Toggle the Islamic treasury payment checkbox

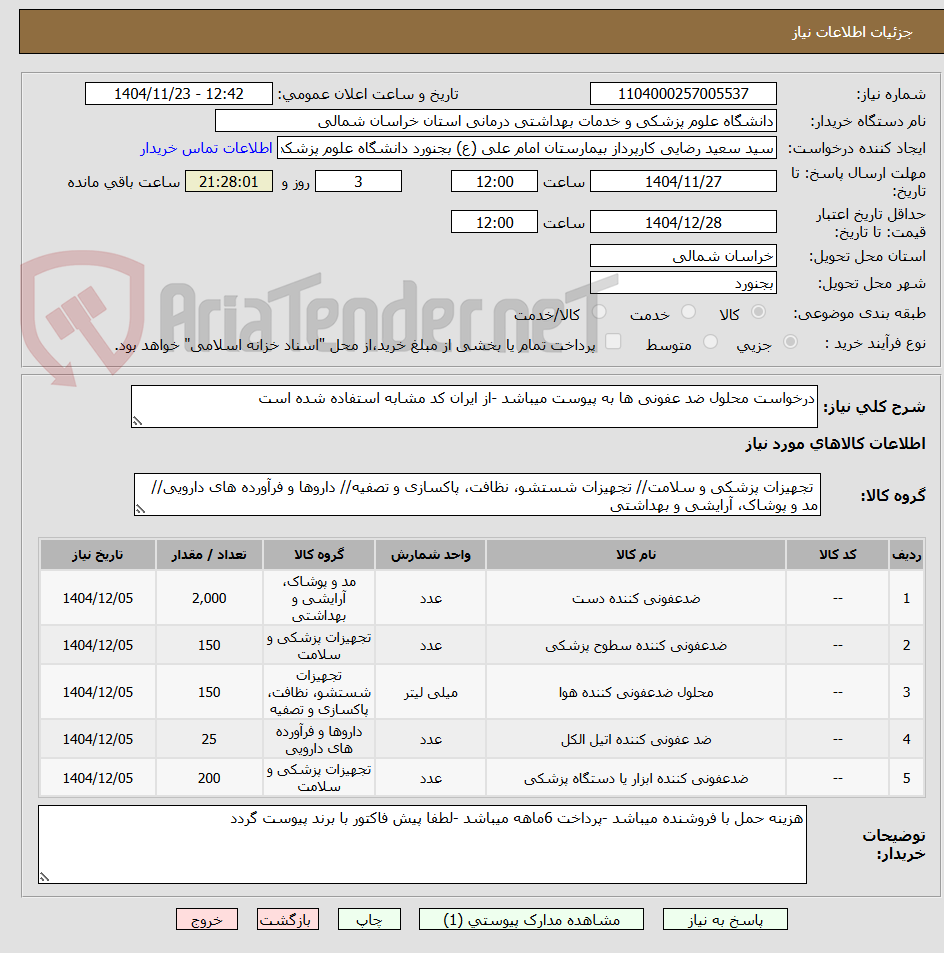613,342
